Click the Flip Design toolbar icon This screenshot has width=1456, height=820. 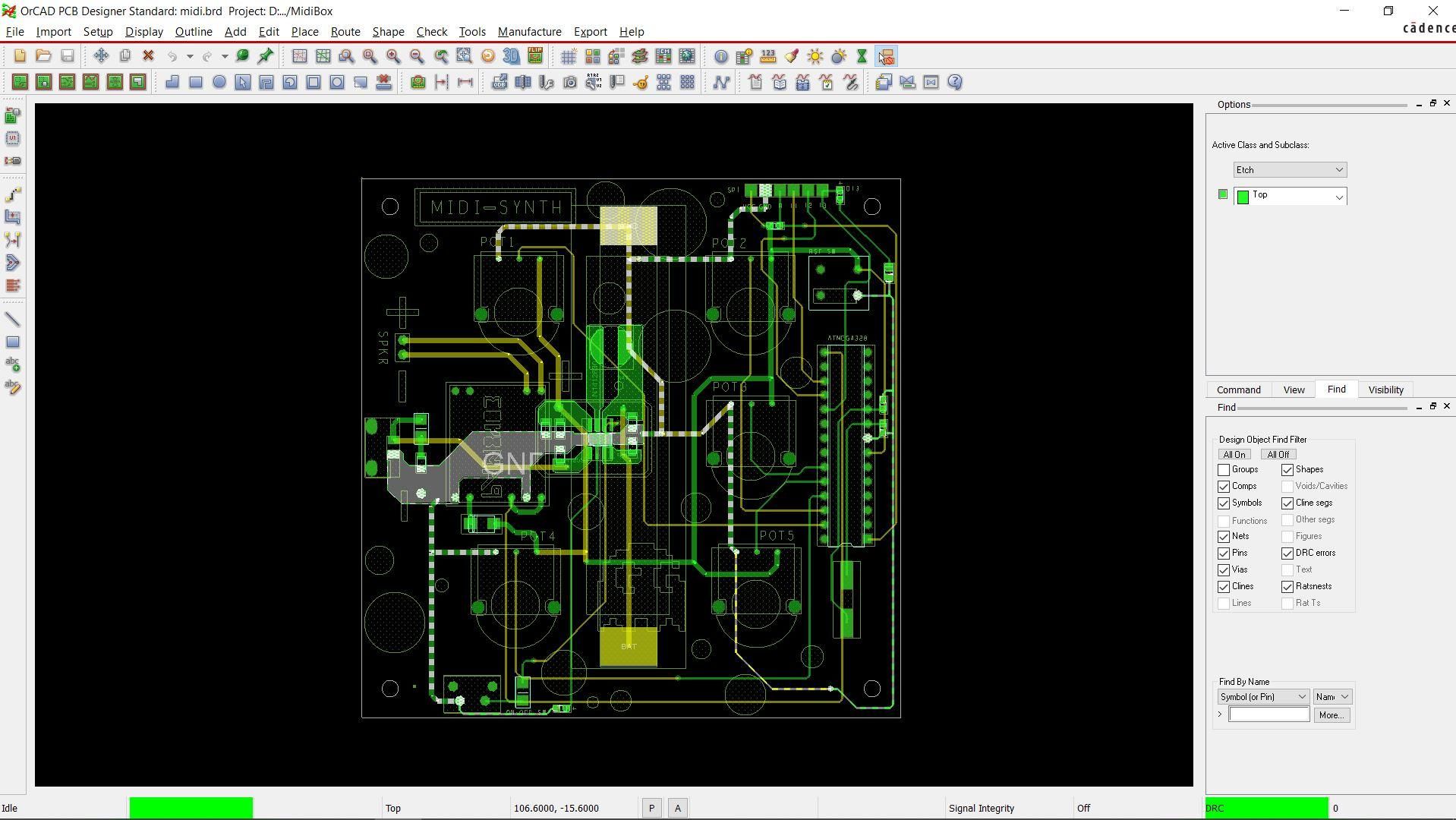pos(535,56)
